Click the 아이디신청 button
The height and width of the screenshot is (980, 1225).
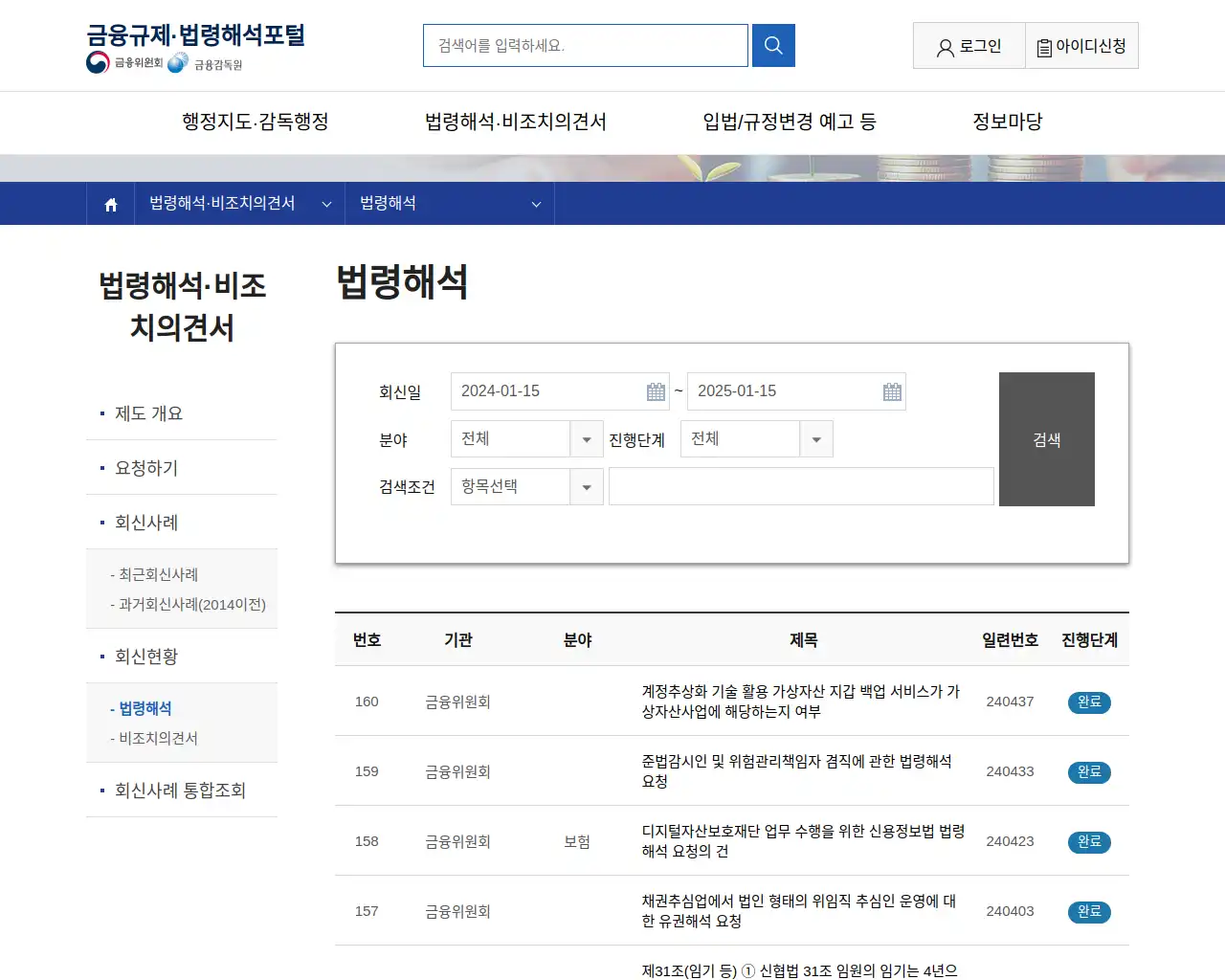(1081, 46)
